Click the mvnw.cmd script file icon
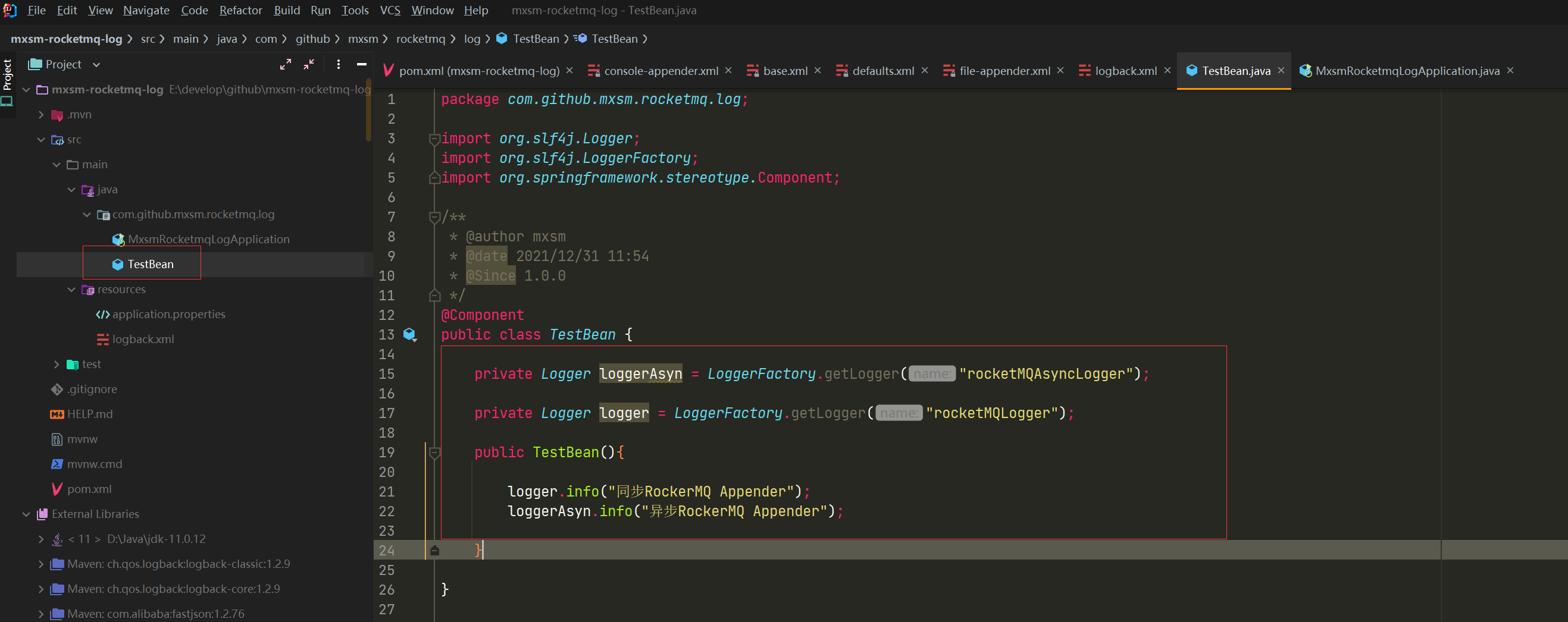The height and width of the screenshot is (622, 1568). click(x=57, y=464)
